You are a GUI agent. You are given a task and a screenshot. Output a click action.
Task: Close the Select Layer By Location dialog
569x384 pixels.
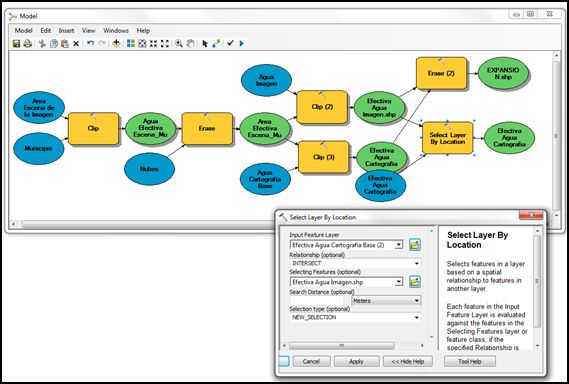(x=531, y=215)
